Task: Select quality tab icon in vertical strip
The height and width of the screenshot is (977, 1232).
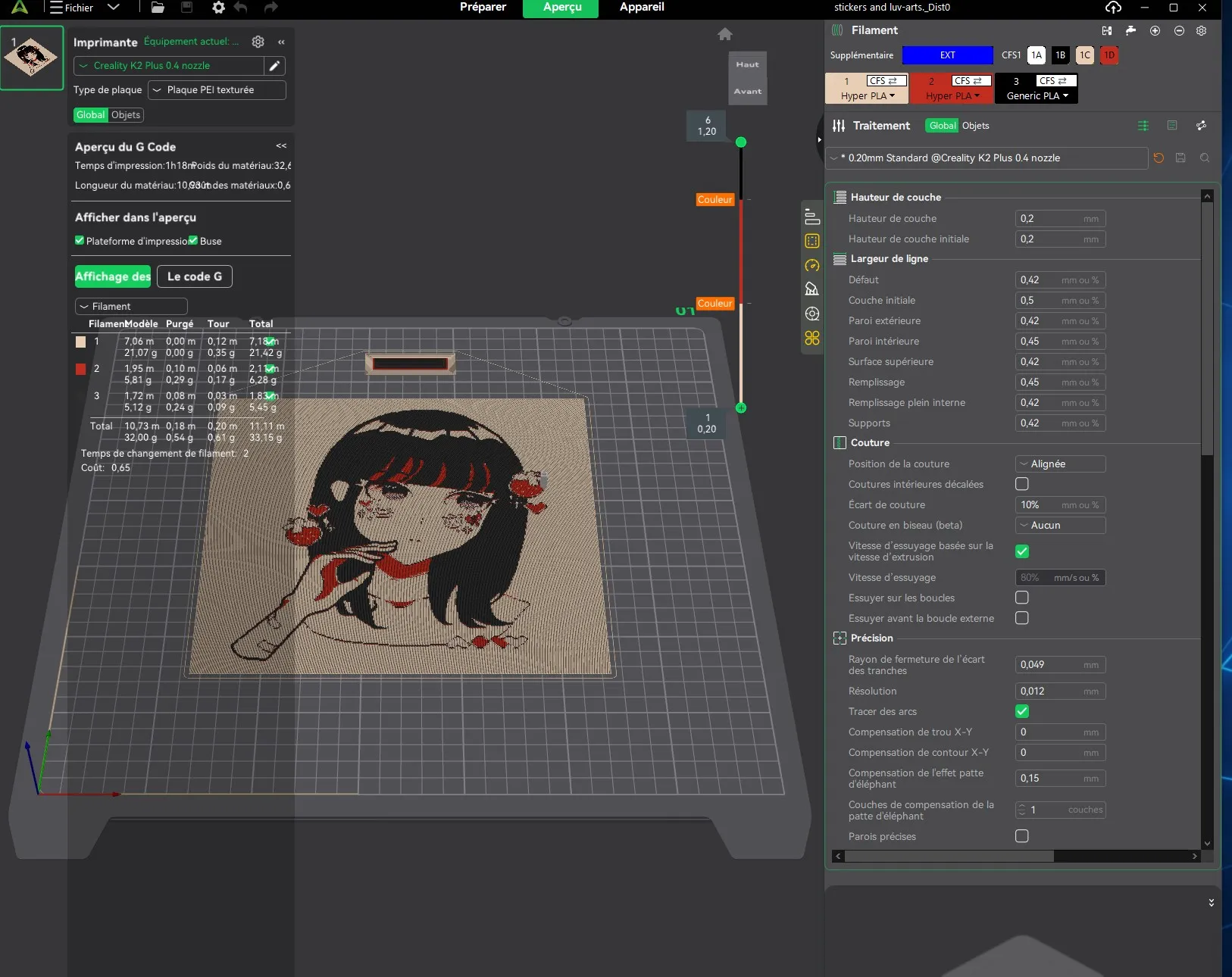Action: (x=812, y=217)
